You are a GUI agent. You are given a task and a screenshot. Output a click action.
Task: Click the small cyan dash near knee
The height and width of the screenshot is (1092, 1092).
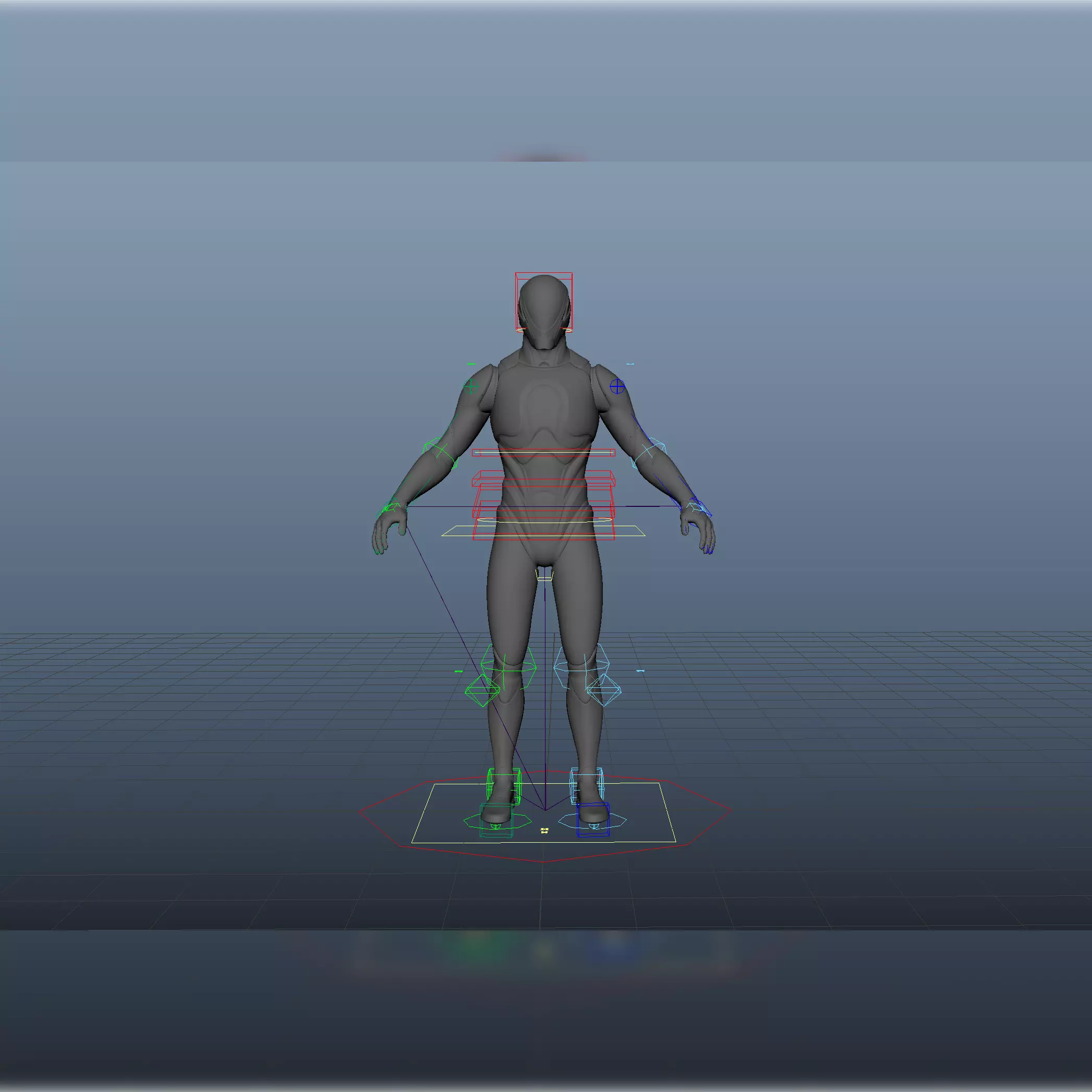tap(640, 671)
